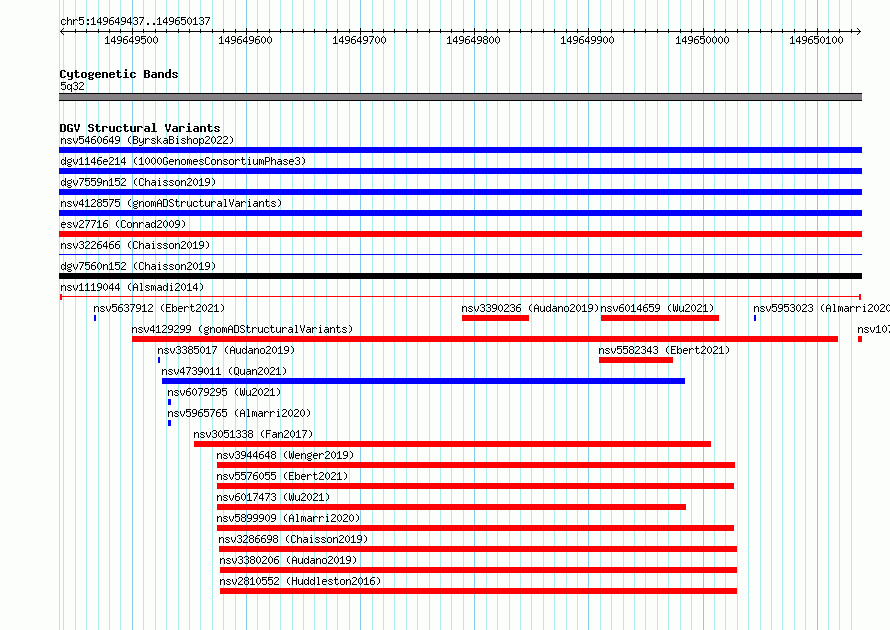This screenshot has height=630, width=890.
Task: Click the red bar under nsv3944648
Action: pos(476,465)
